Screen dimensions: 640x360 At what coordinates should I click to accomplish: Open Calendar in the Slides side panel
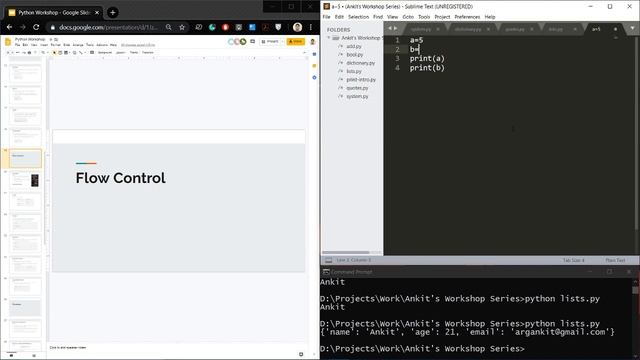tap(314, 54)
